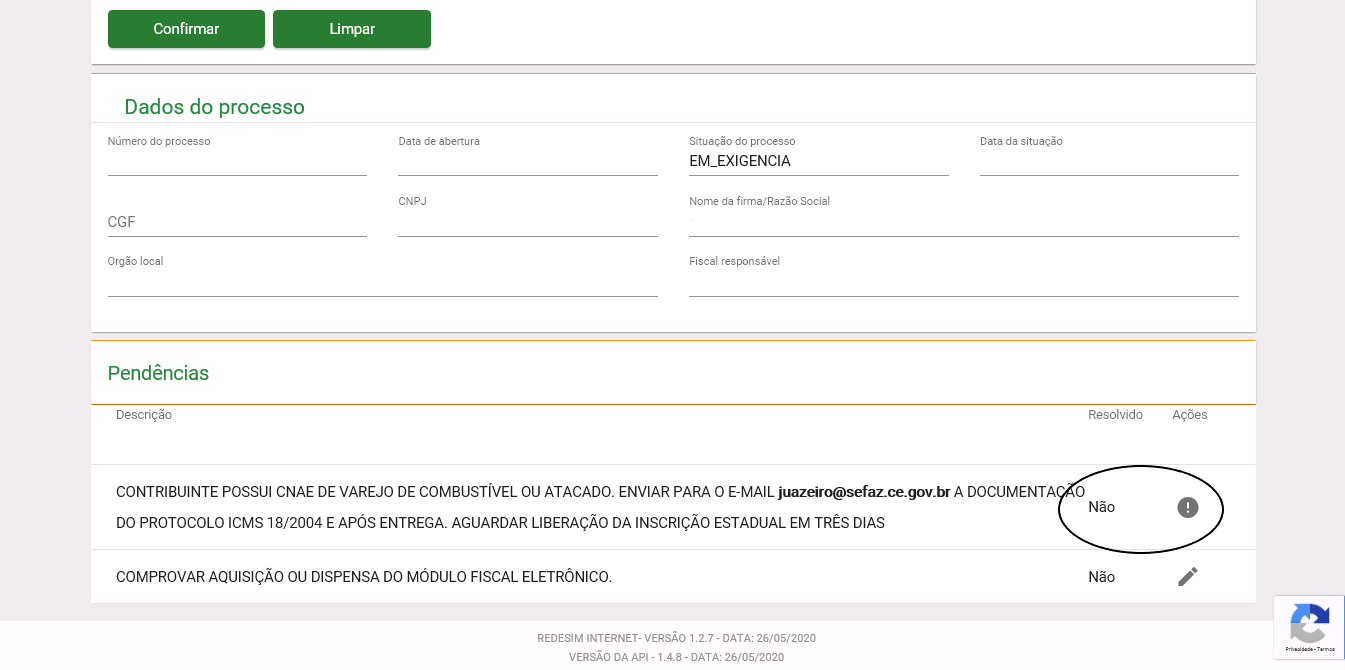Click the reCAPTCHA badge logo
Screen dimensions: 1345x670
pos(1309,624)
